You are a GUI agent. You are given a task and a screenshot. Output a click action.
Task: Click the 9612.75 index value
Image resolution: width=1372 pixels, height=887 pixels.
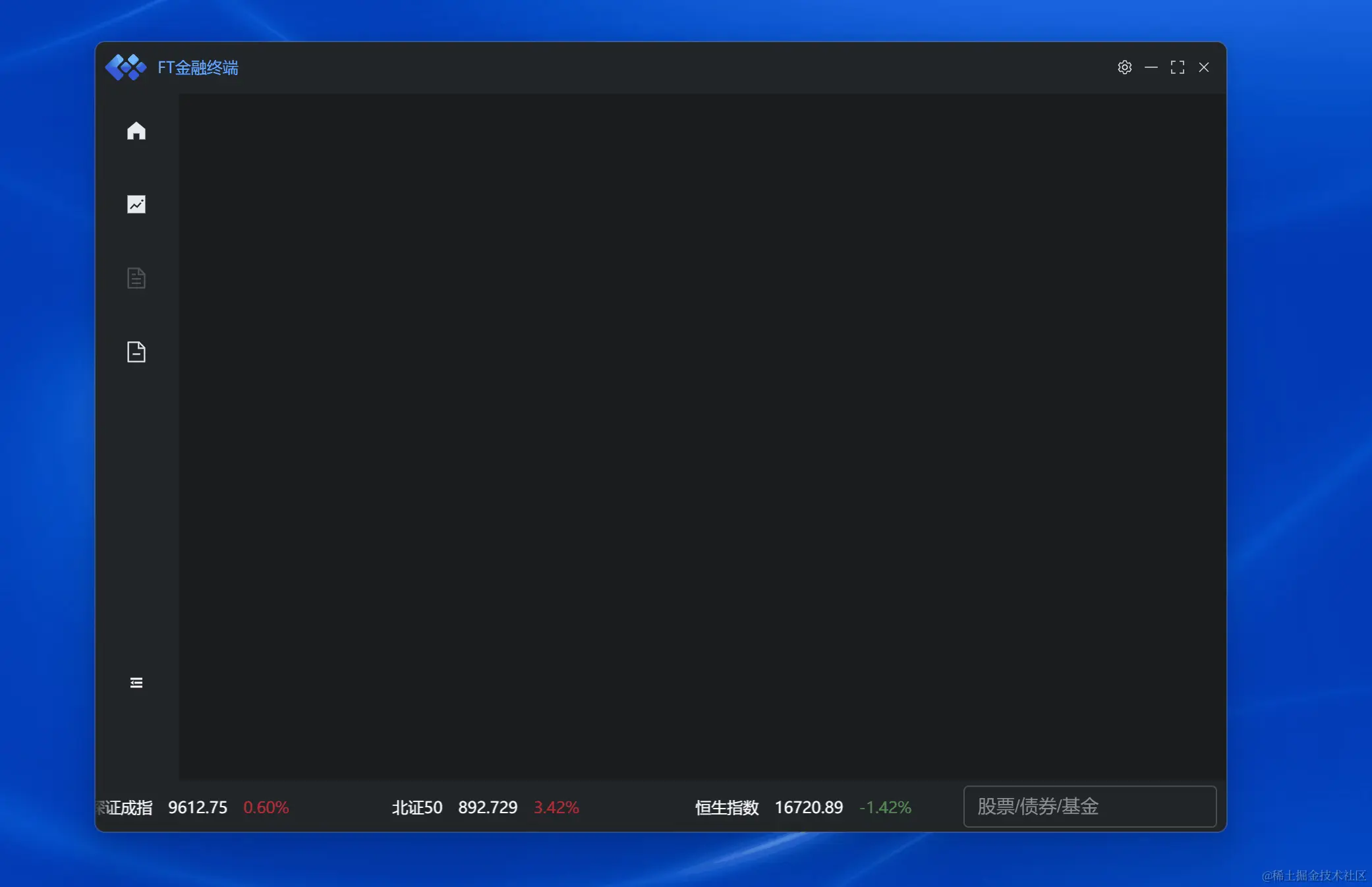click(198, 807)
